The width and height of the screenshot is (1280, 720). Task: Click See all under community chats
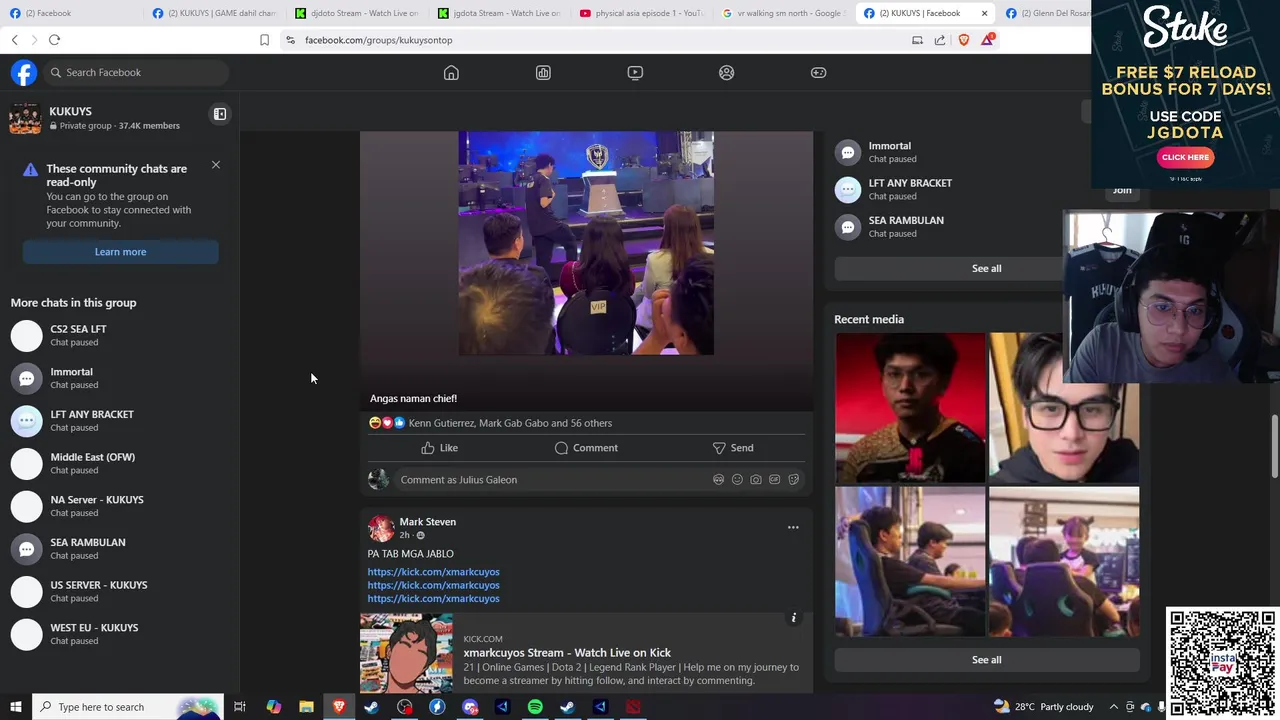point(986,268)
